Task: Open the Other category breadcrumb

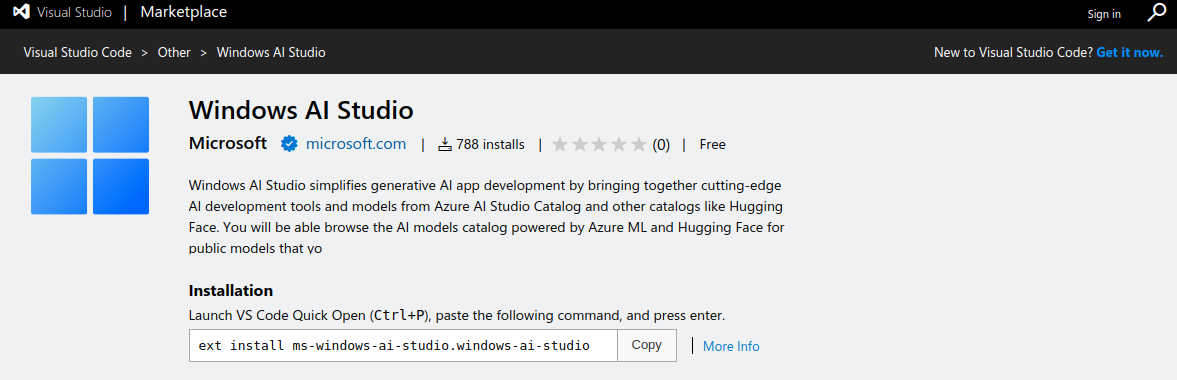Action: (x=174, y=53)
